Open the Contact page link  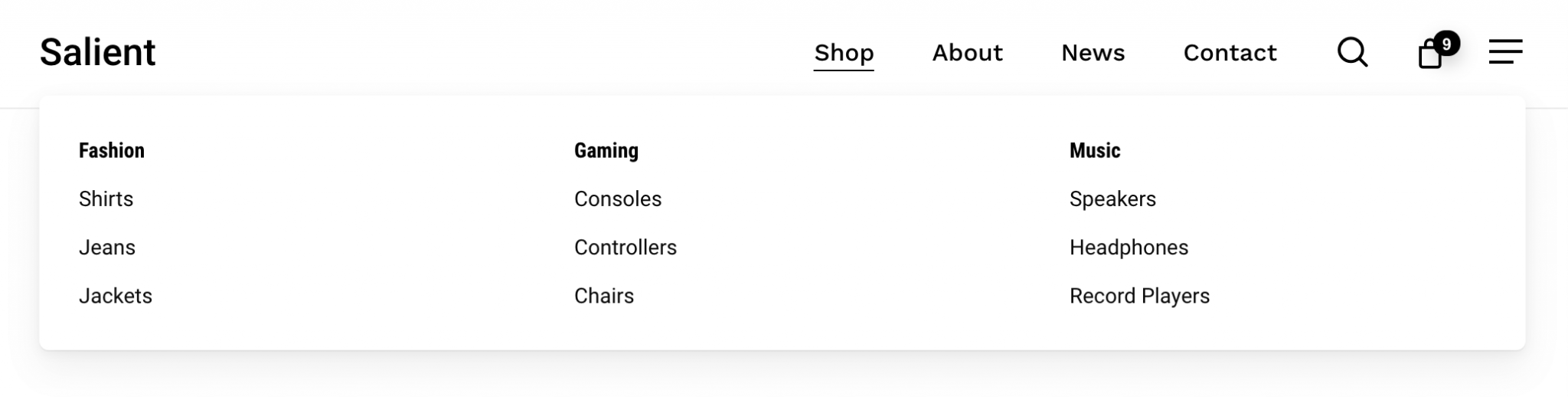pyautogui.click(x=1230, y=52)
